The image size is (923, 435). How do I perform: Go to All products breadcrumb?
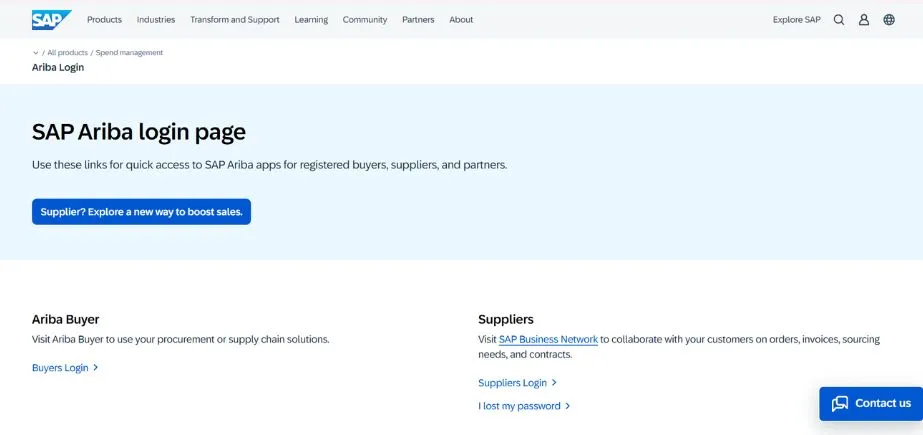tap(68, 52)
